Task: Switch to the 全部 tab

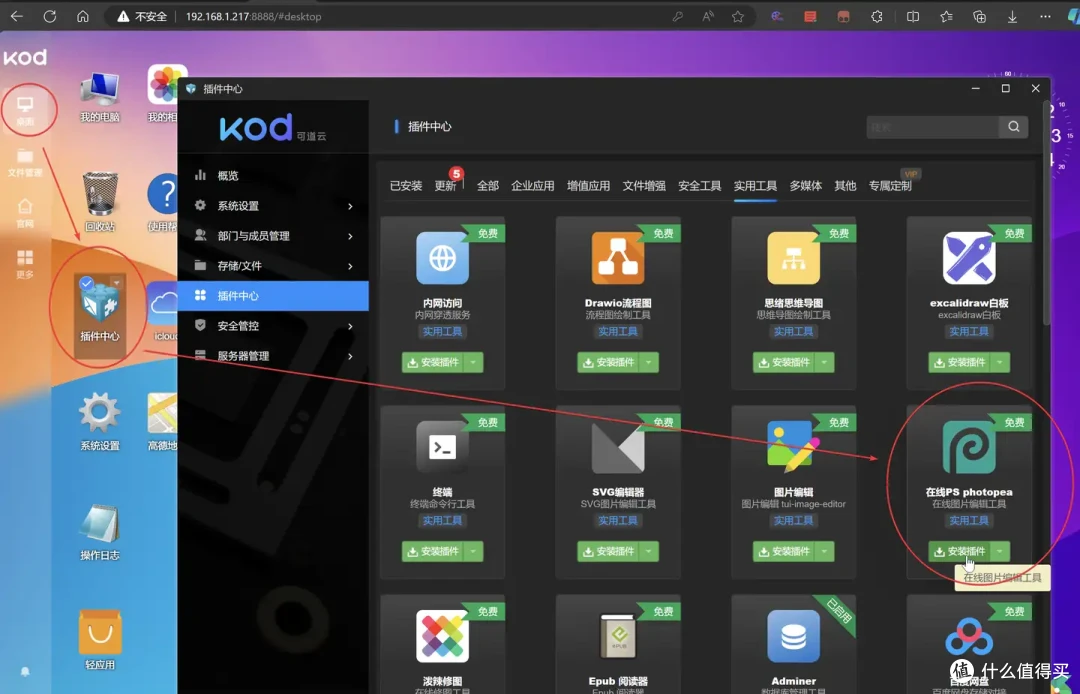Action: [x=488, y=186]
